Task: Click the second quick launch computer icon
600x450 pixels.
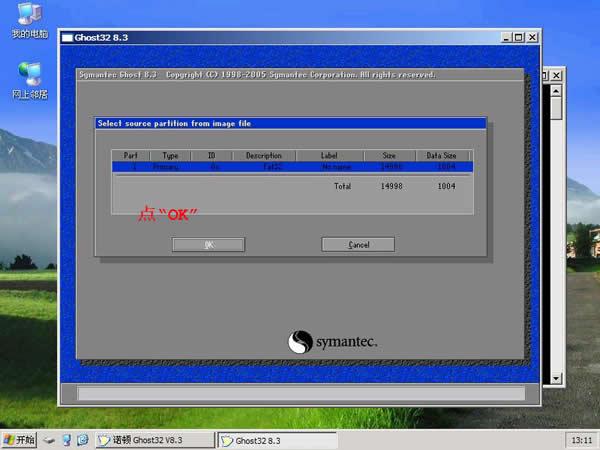Action: [x=67, y=440]
